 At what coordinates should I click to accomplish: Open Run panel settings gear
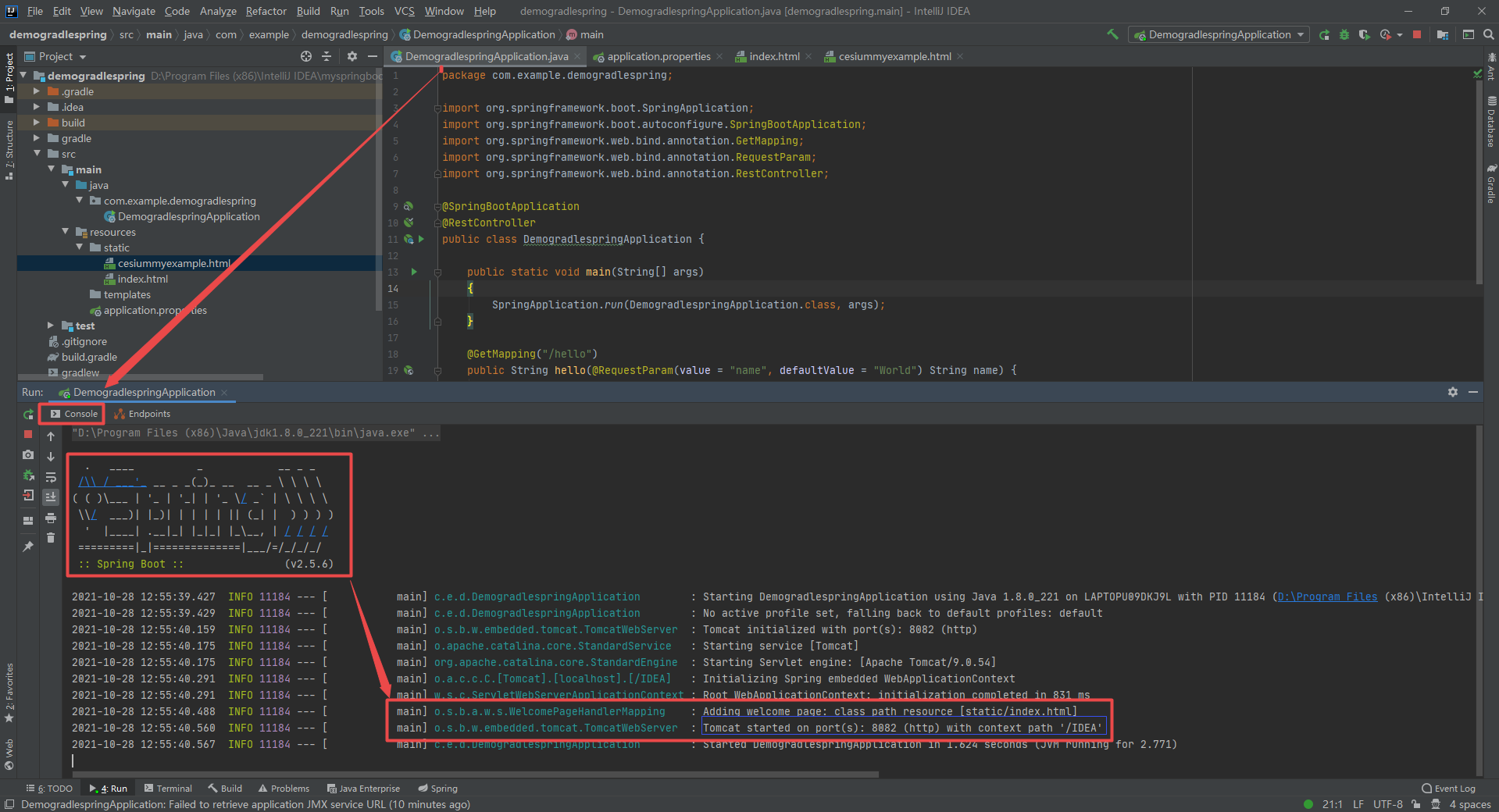(x=1453, y=392)
